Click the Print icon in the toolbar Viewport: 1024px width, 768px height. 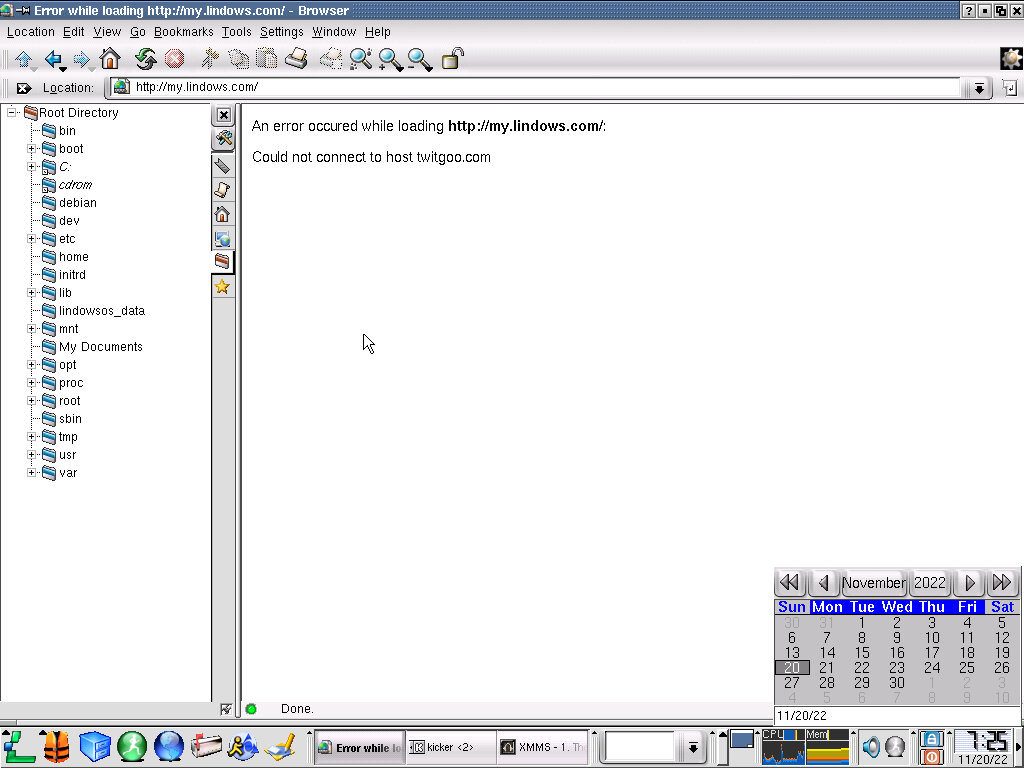296,59
